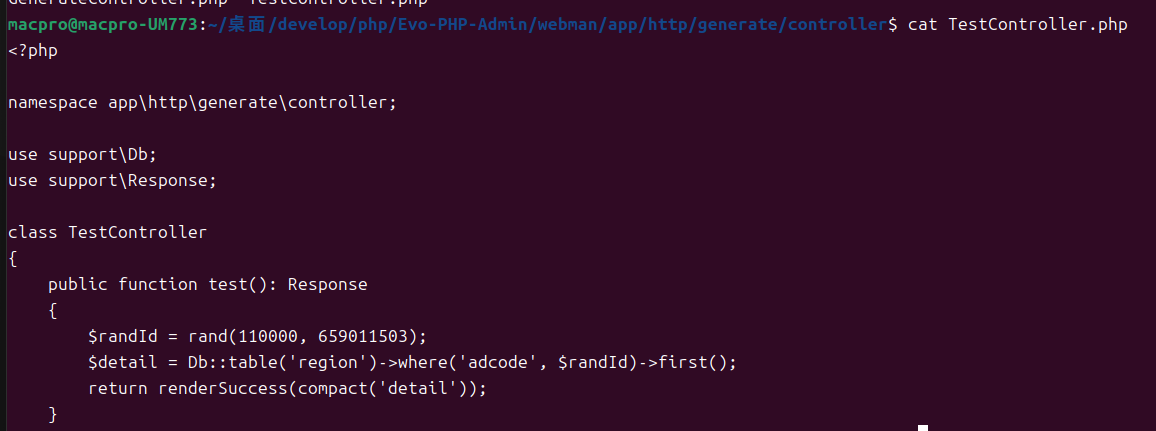Click the macpro@macpro-UM773 prompt username
The height and width of the screenshot is (431, 1156).
point(103,25)
